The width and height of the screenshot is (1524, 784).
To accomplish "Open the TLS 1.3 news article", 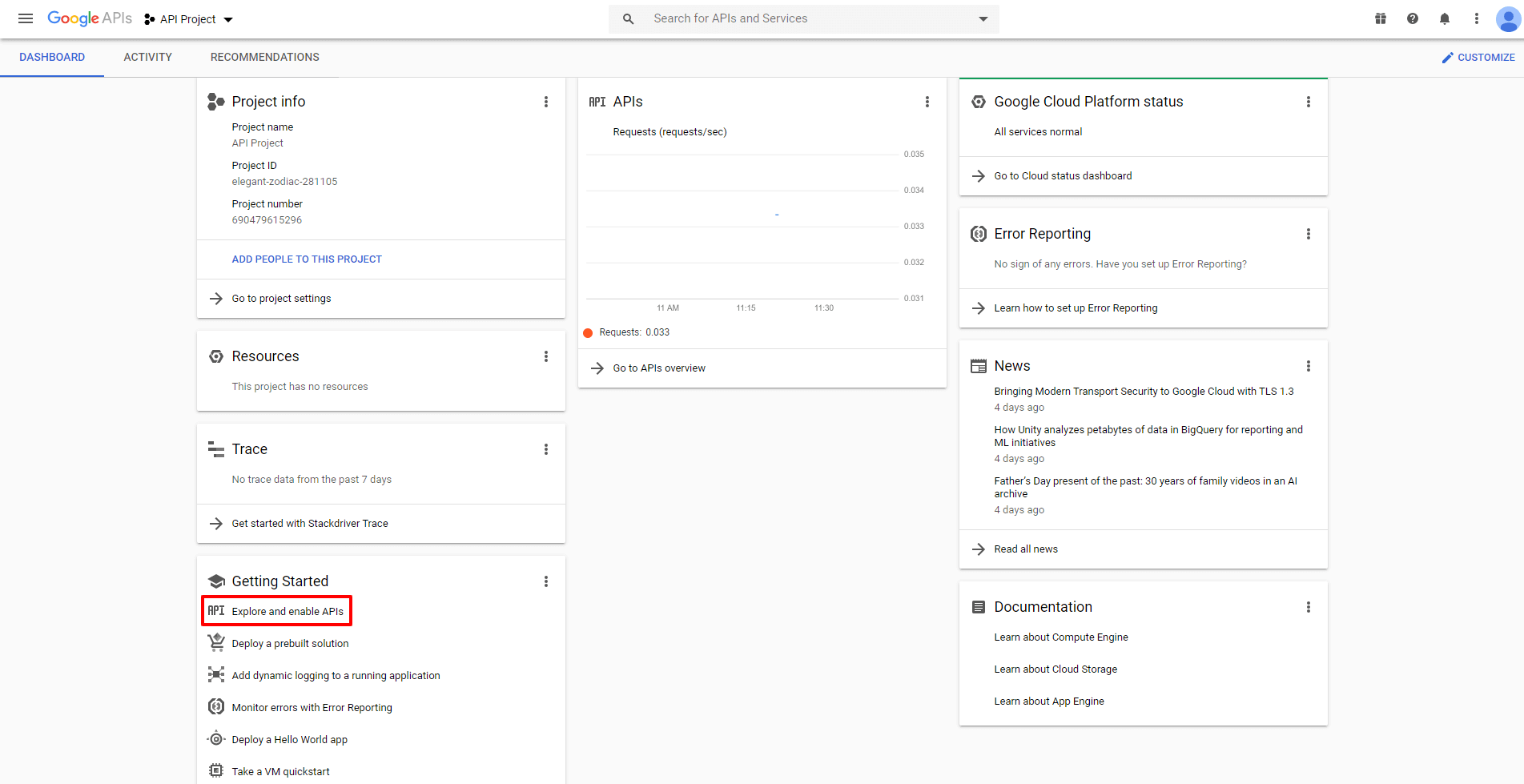I will pyautogui.click(x=1144, y=392).
